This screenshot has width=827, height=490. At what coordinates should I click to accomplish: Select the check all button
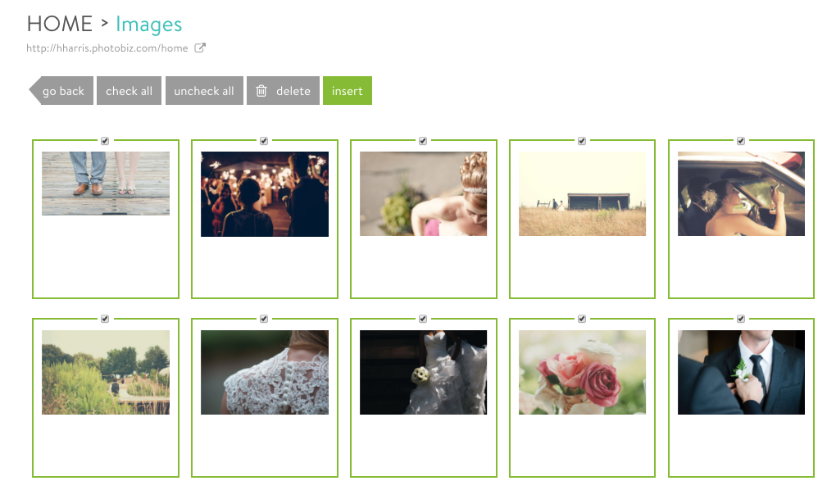129,91
